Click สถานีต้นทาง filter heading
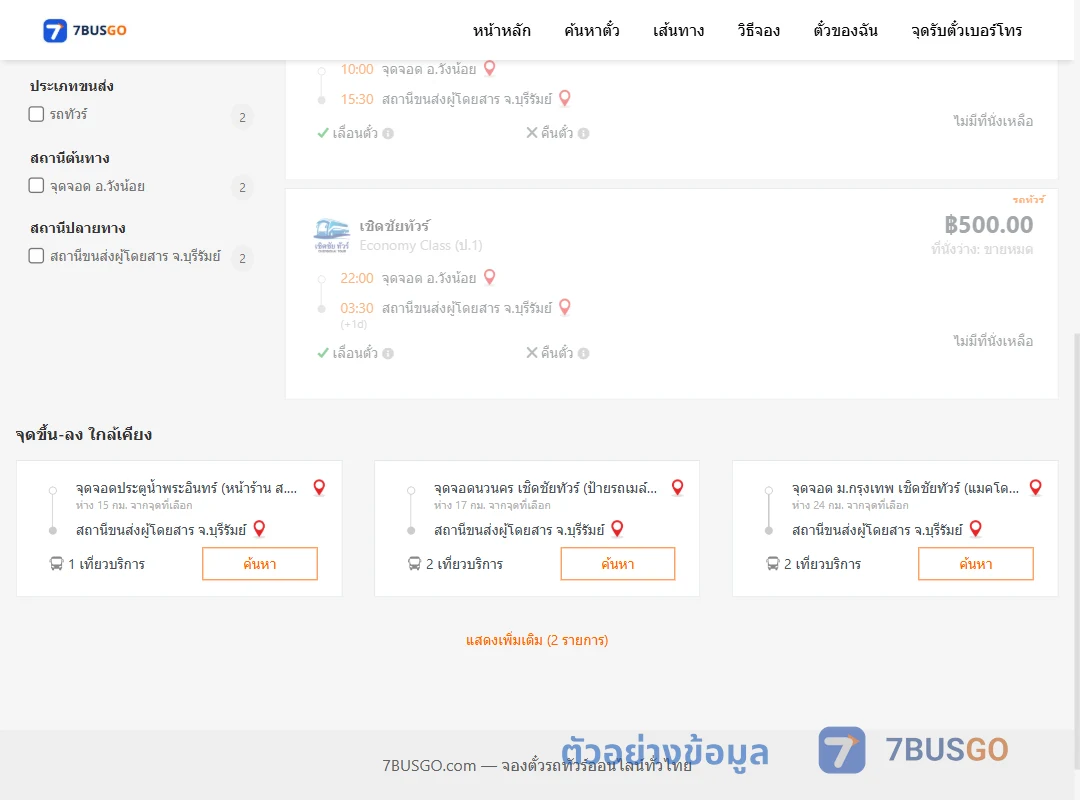The width and height of the screenshot is (1080, 800). click(x=70, y=158)
